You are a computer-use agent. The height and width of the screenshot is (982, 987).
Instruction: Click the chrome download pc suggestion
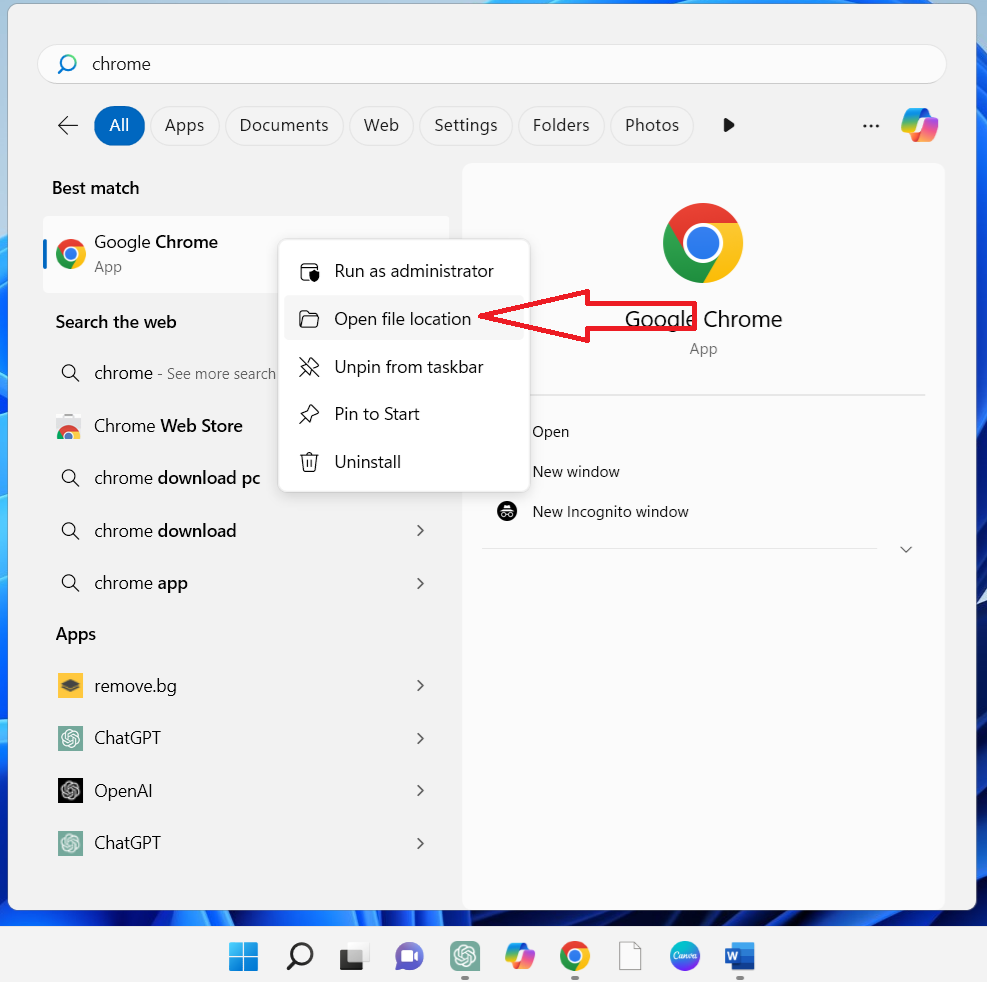pos(178,478)
